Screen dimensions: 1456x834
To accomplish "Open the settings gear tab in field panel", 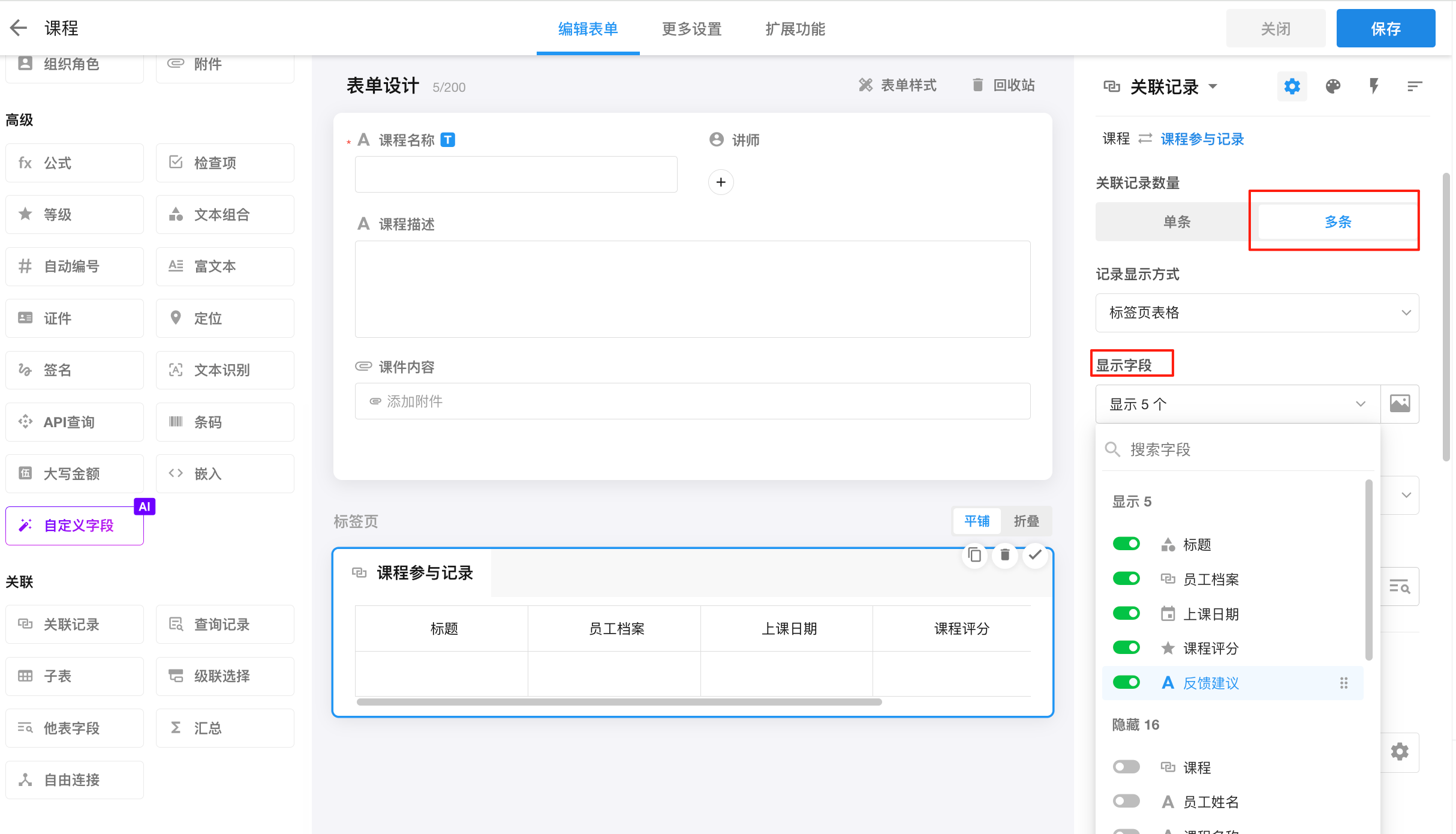I will click(x=1292, y=86).
